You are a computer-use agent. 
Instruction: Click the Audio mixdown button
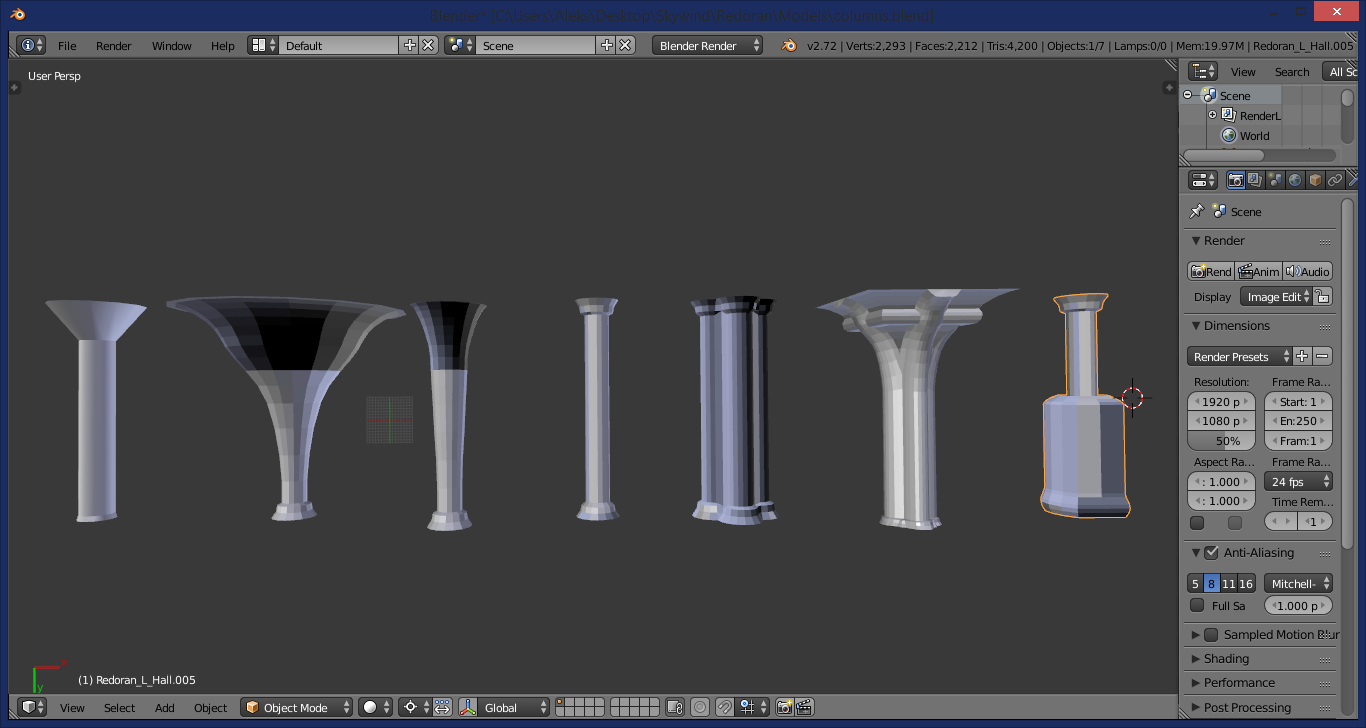point(1307,271)
